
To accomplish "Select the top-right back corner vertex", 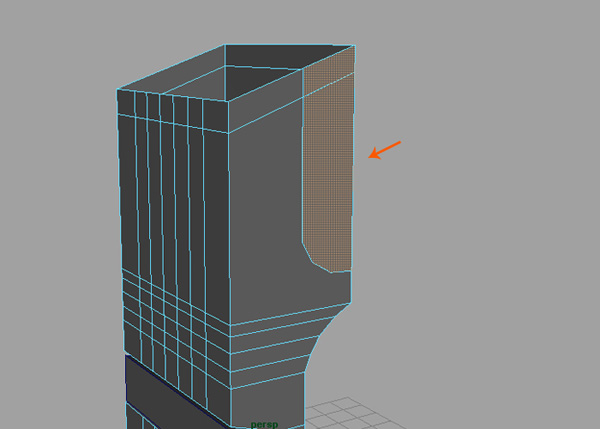I will [x=354, y=45].
